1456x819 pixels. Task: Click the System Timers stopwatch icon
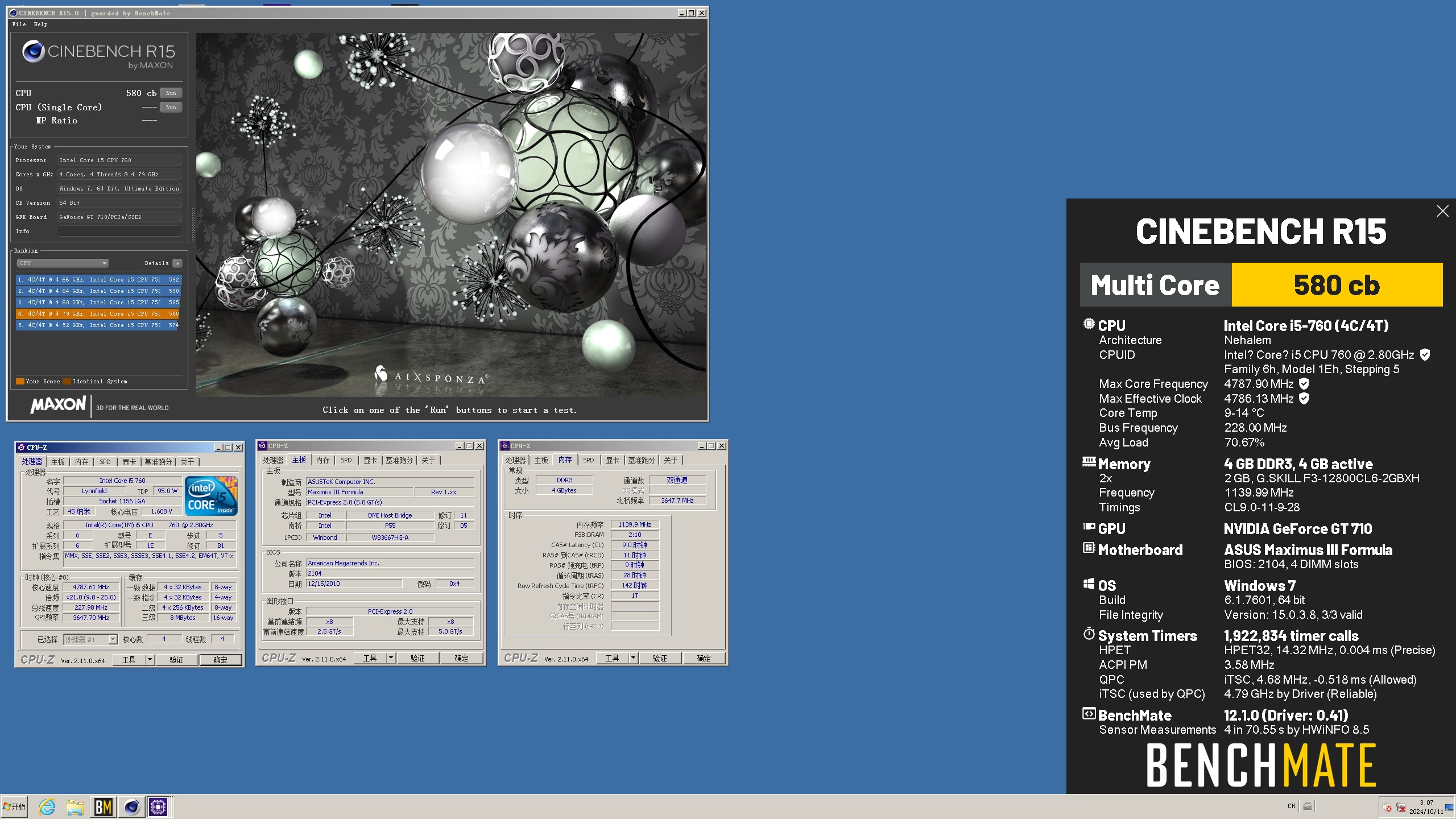coord(1089,634)
